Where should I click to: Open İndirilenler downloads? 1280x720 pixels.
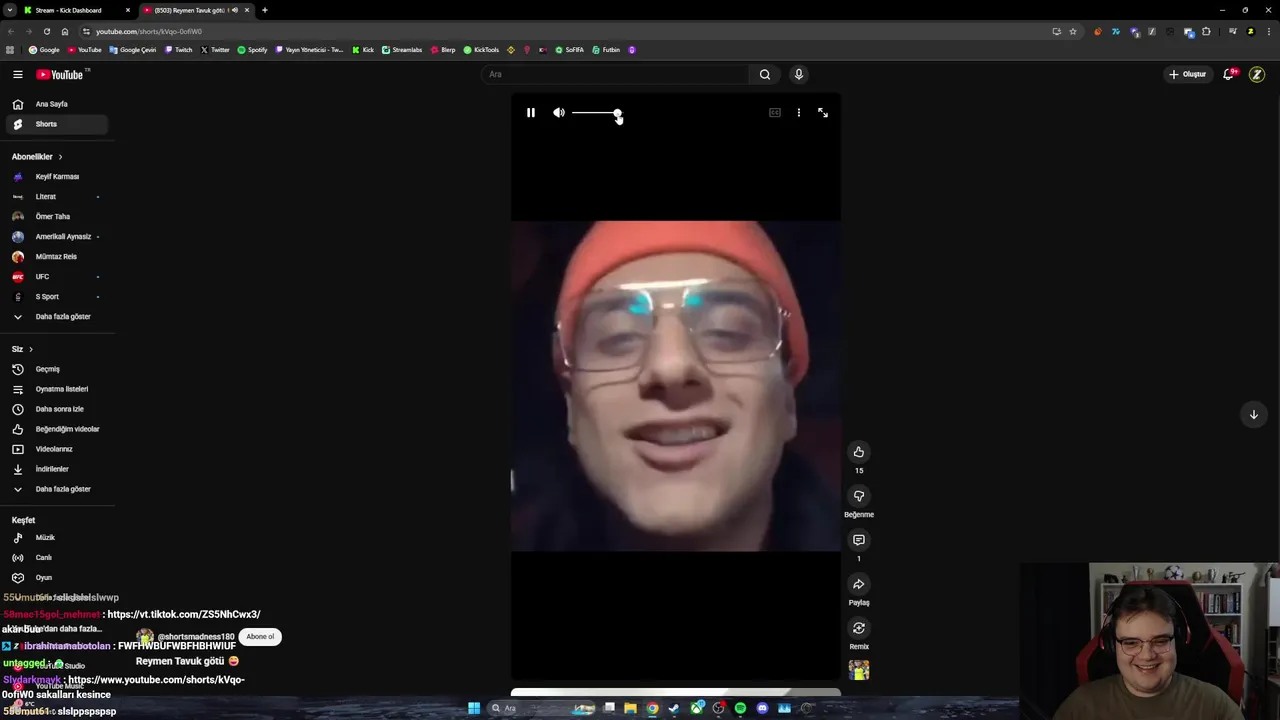click(x=55, y=469)
